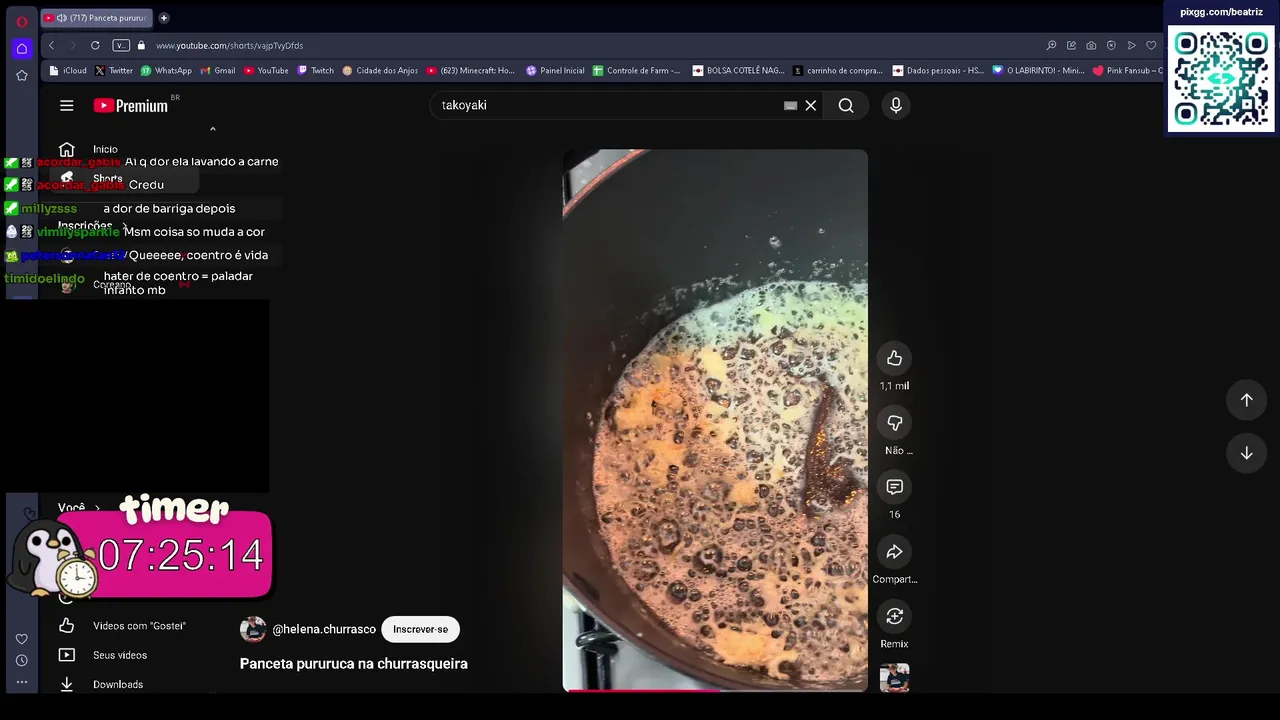
Task: Click the helena.churrasco channel avatar
Action: tap(253, 629)
